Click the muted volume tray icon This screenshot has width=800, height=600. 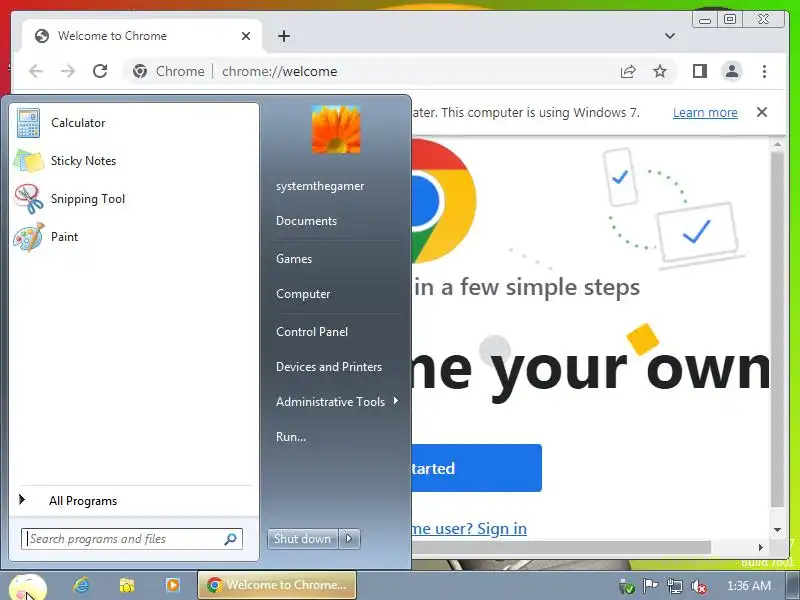(x=698, y=586)
